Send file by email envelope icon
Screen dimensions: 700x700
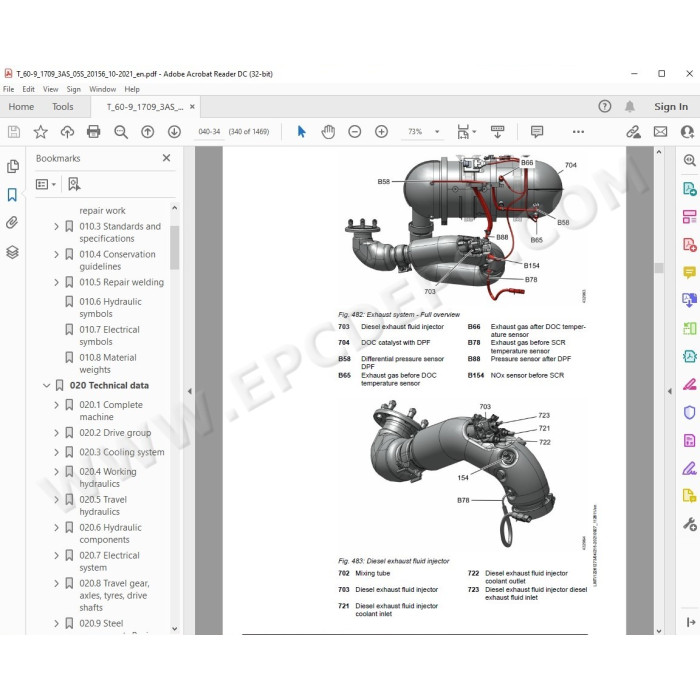(x=660, y=132)
